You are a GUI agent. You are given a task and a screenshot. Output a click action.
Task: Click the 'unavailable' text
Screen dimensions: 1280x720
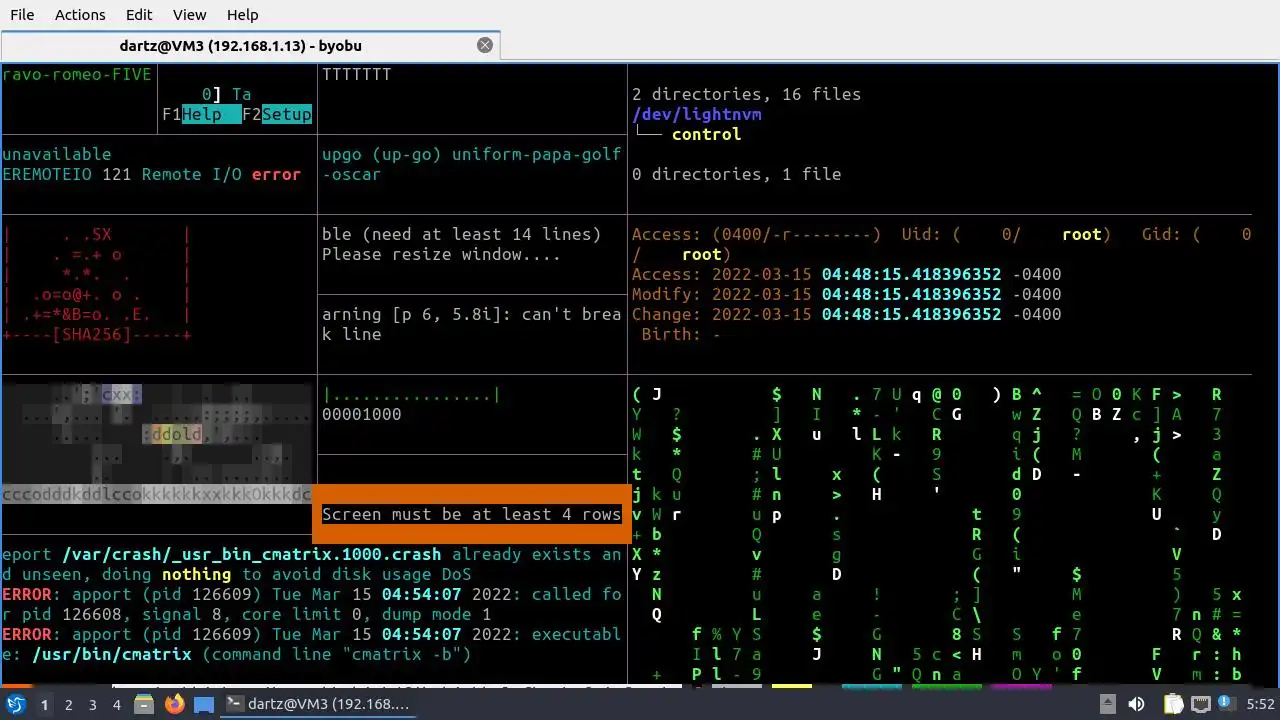(57, 154)
